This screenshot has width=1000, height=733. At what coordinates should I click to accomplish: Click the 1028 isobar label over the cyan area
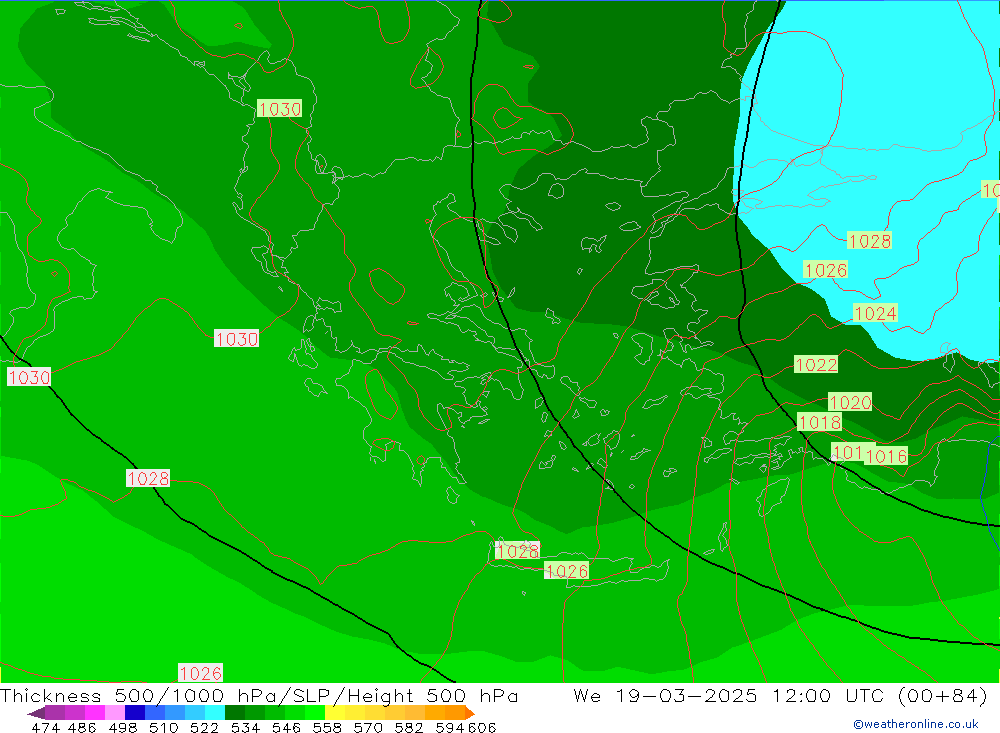(x=869, y=241)
